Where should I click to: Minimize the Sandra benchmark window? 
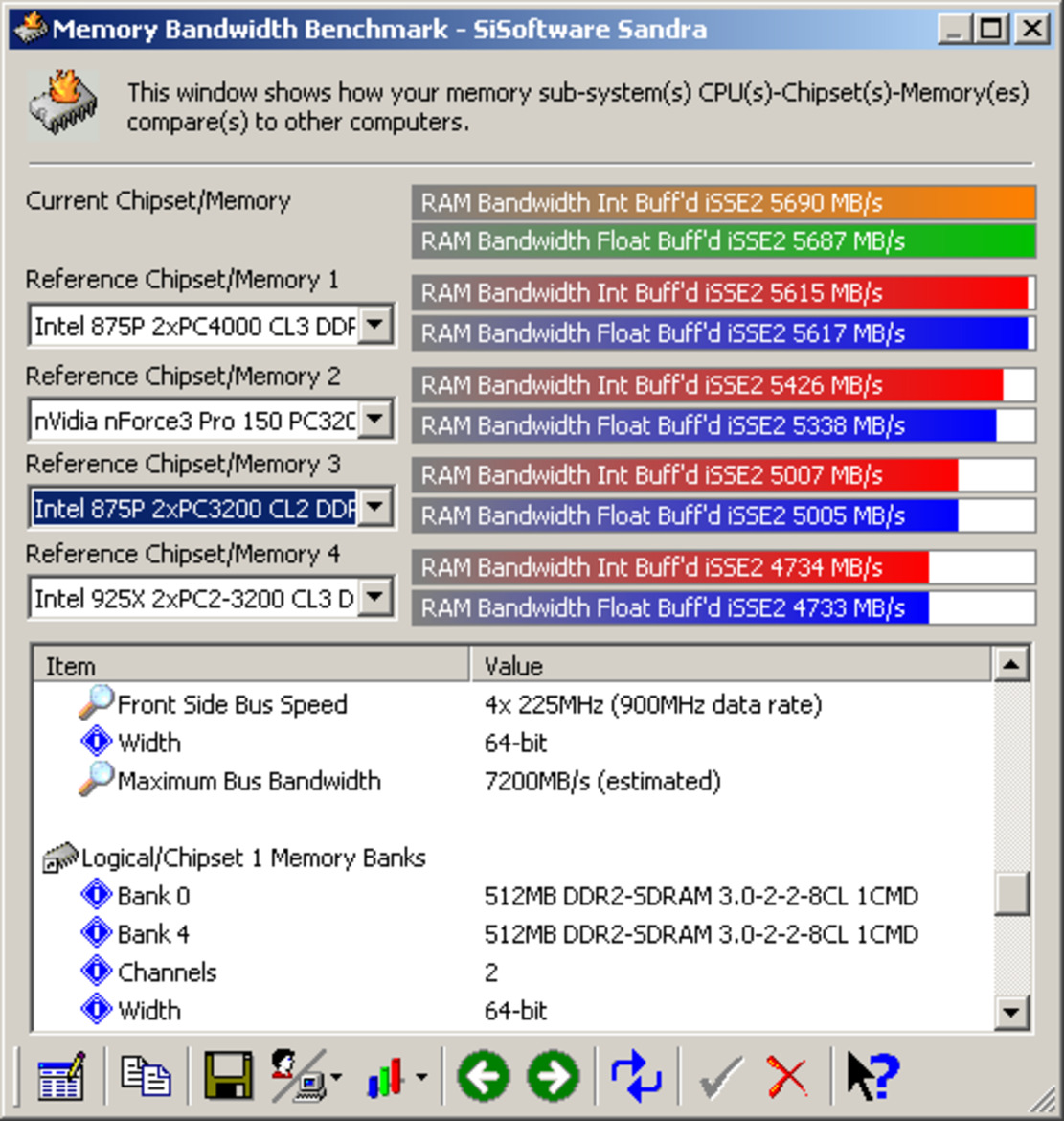[954, 30]
